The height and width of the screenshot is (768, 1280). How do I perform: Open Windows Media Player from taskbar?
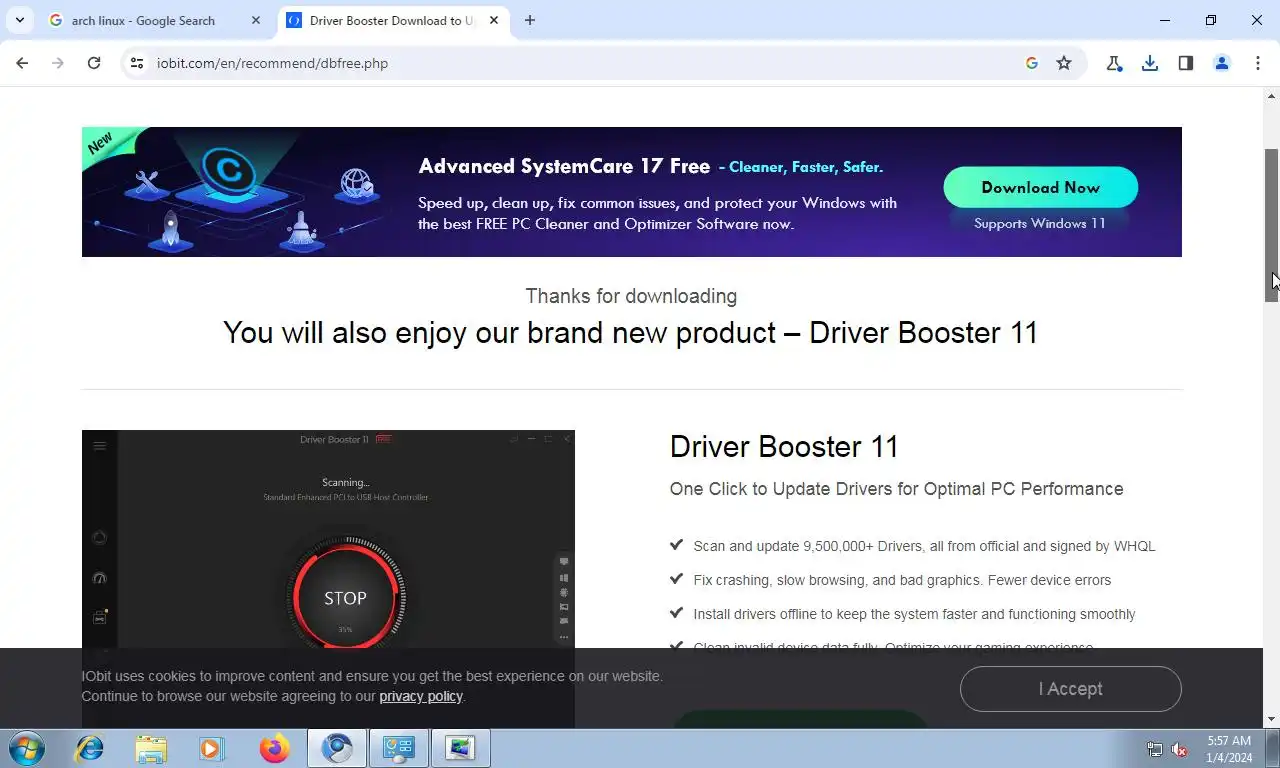pos(211,748)
